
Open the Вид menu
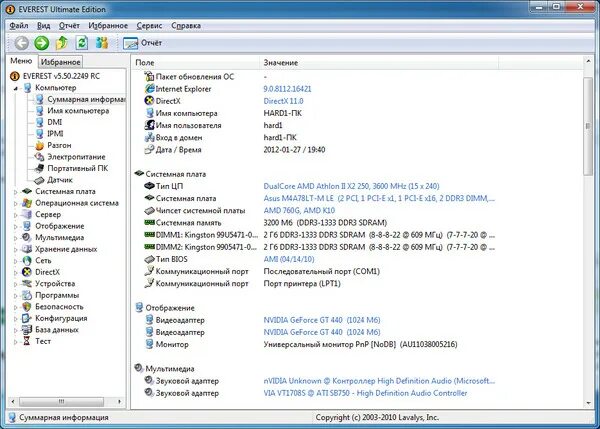point(44,26)
